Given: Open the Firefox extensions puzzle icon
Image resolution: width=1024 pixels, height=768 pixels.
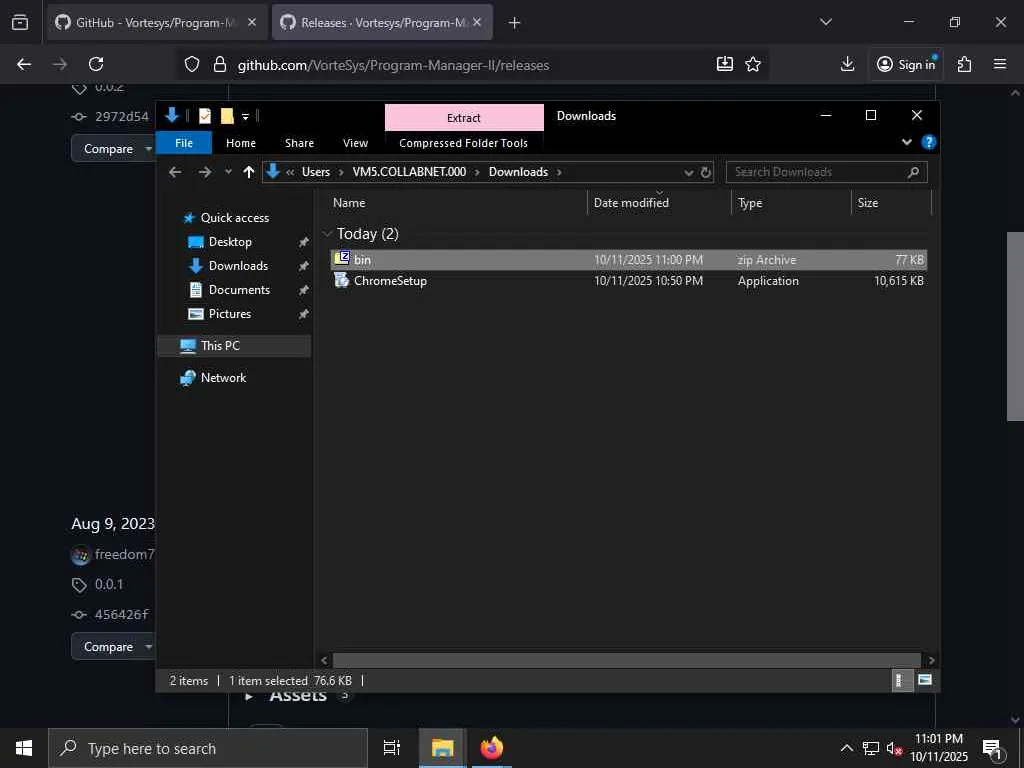Looking at the screenshot, I should 964,64.
